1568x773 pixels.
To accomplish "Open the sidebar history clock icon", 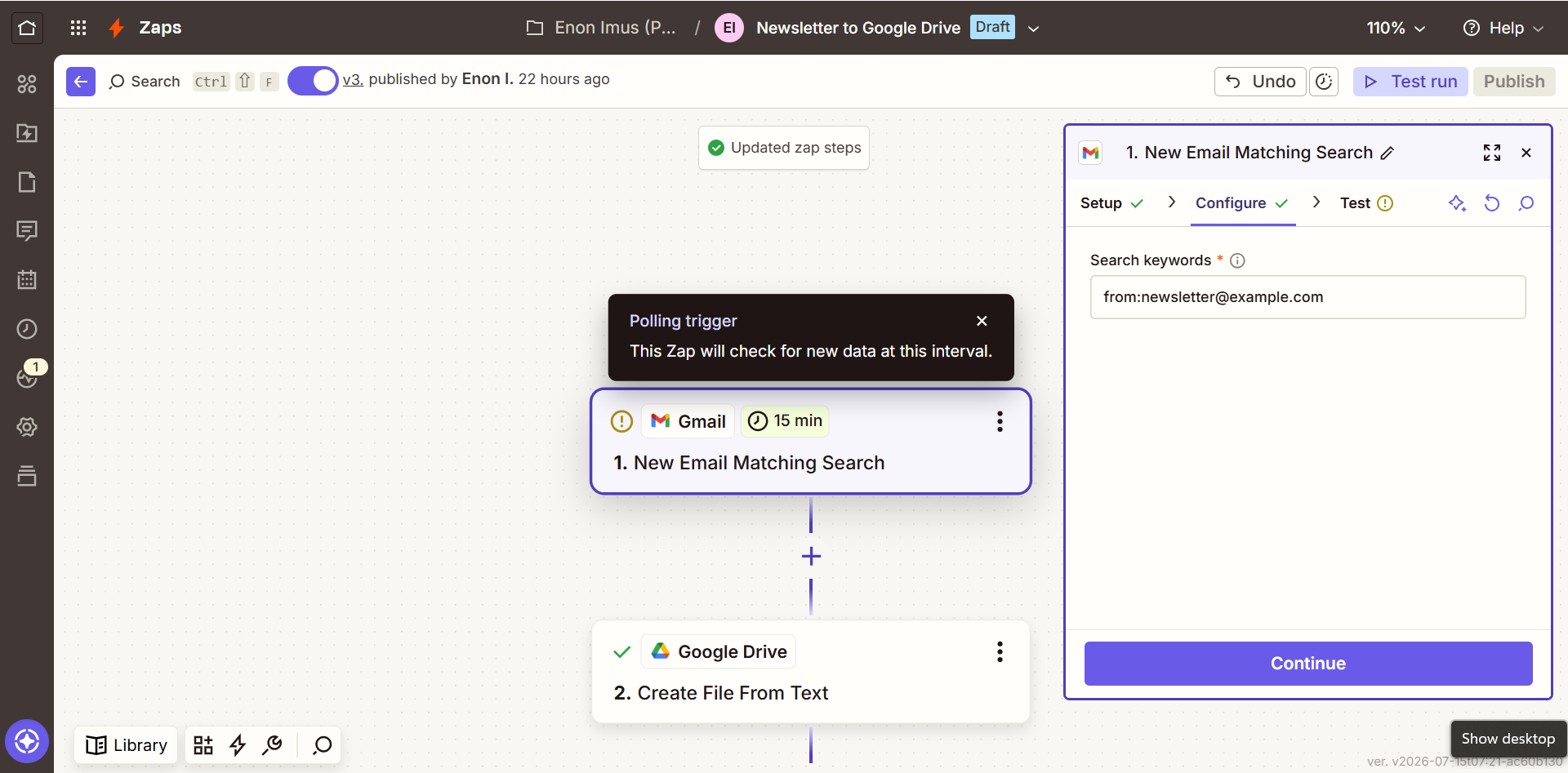I will (x=27, y=329).
